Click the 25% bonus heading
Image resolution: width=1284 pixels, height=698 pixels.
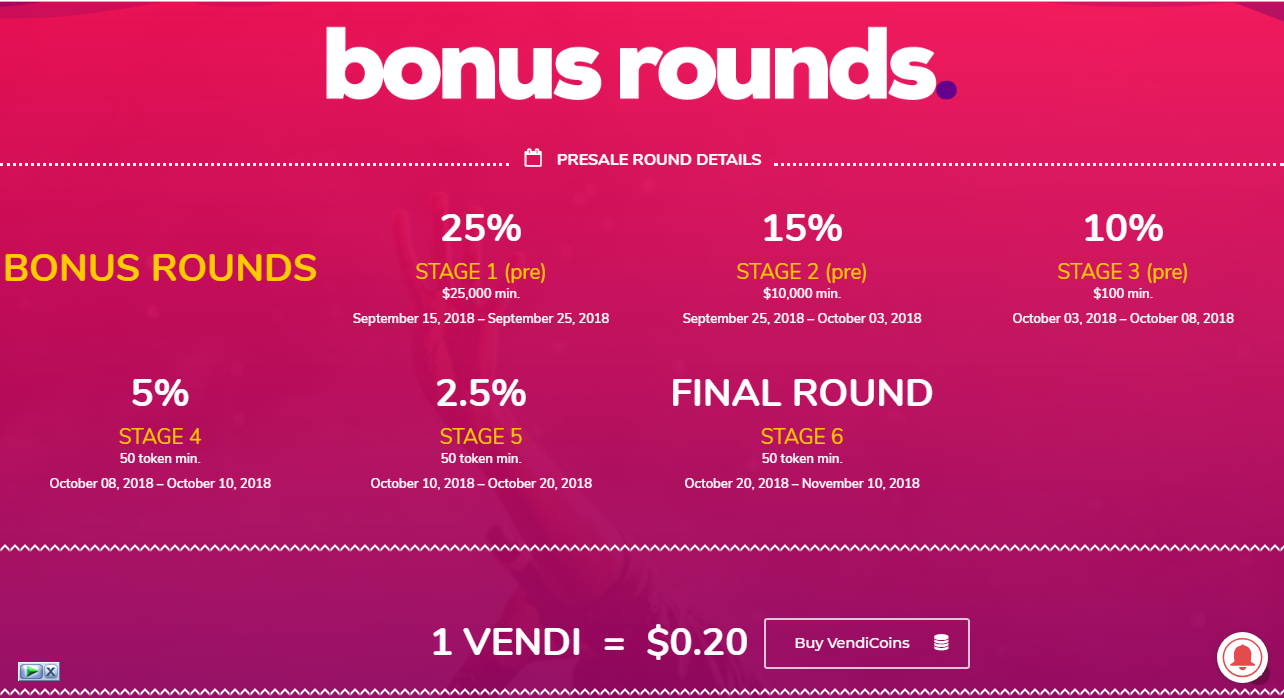tap(481, 228)
